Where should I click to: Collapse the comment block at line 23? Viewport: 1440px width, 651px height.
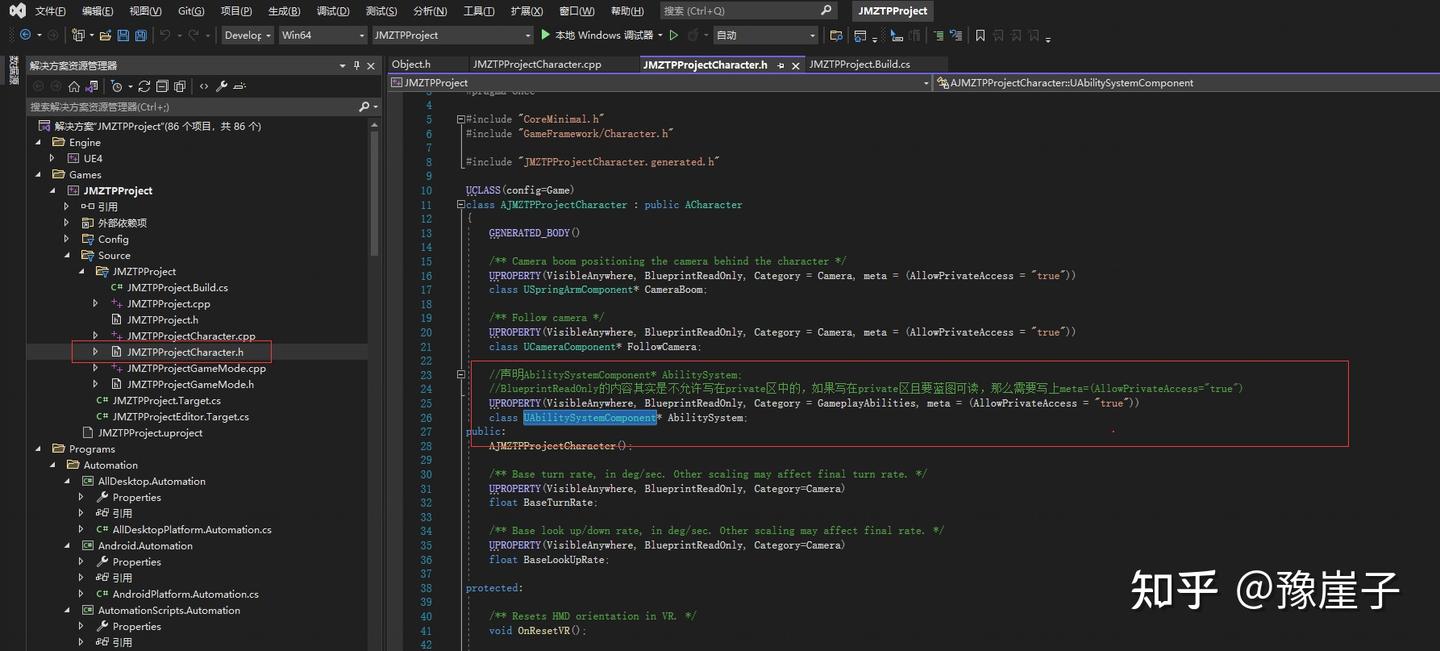click(x=461, y=375)
